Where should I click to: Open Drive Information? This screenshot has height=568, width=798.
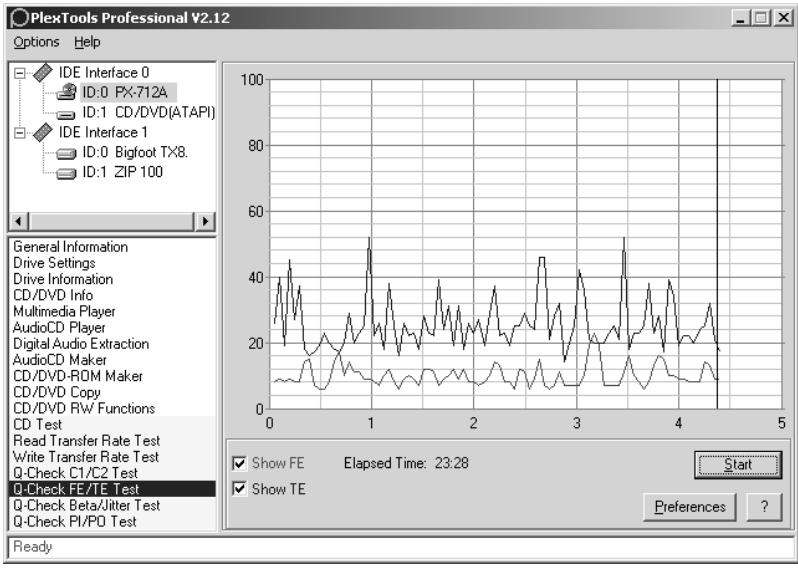[63, 279]
